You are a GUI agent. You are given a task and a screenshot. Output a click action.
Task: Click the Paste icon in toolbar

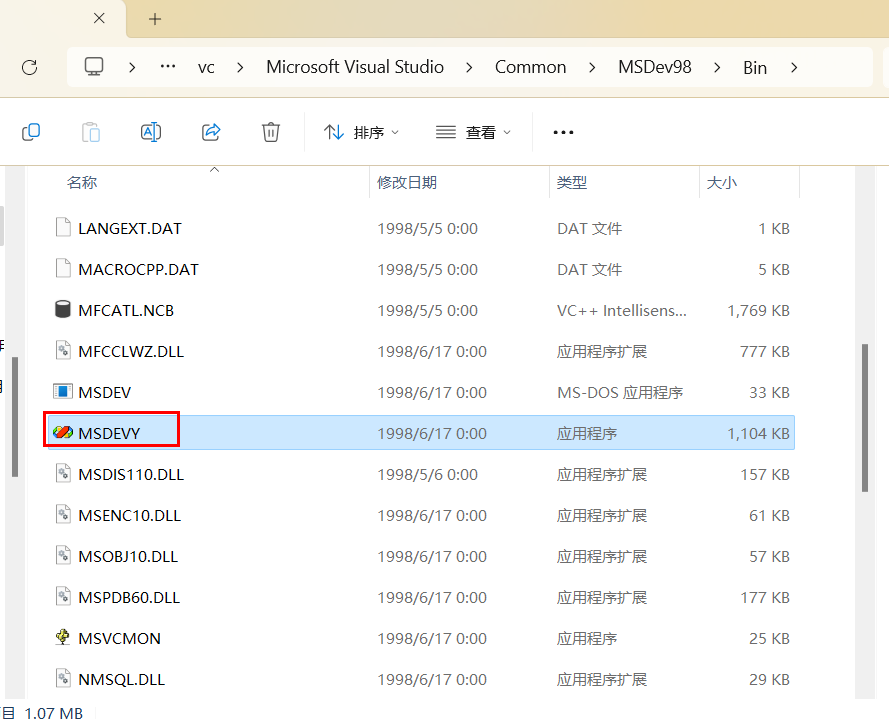pyautogui.click(x=91, y=132)
